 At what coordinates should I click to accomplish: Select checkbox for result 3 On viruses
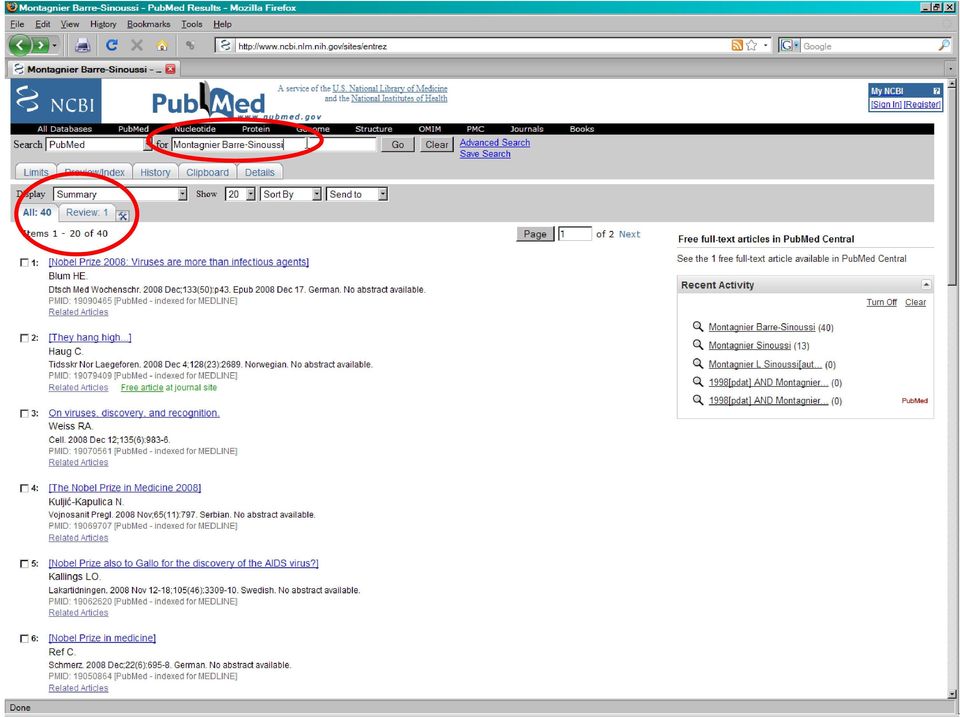click(x=24, y=413)
